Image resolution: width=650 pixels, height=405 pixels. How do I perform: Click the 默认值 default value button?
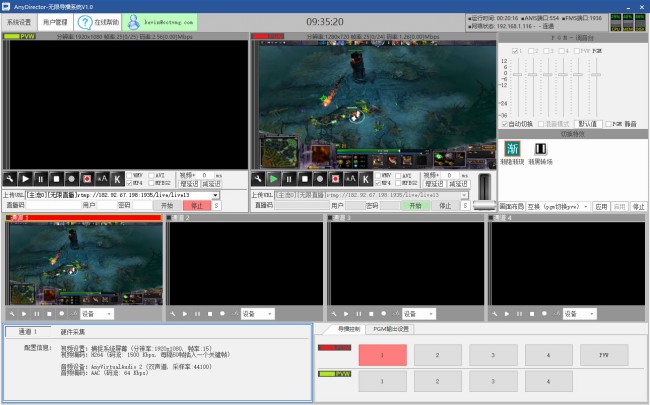(x=588, y=124)
